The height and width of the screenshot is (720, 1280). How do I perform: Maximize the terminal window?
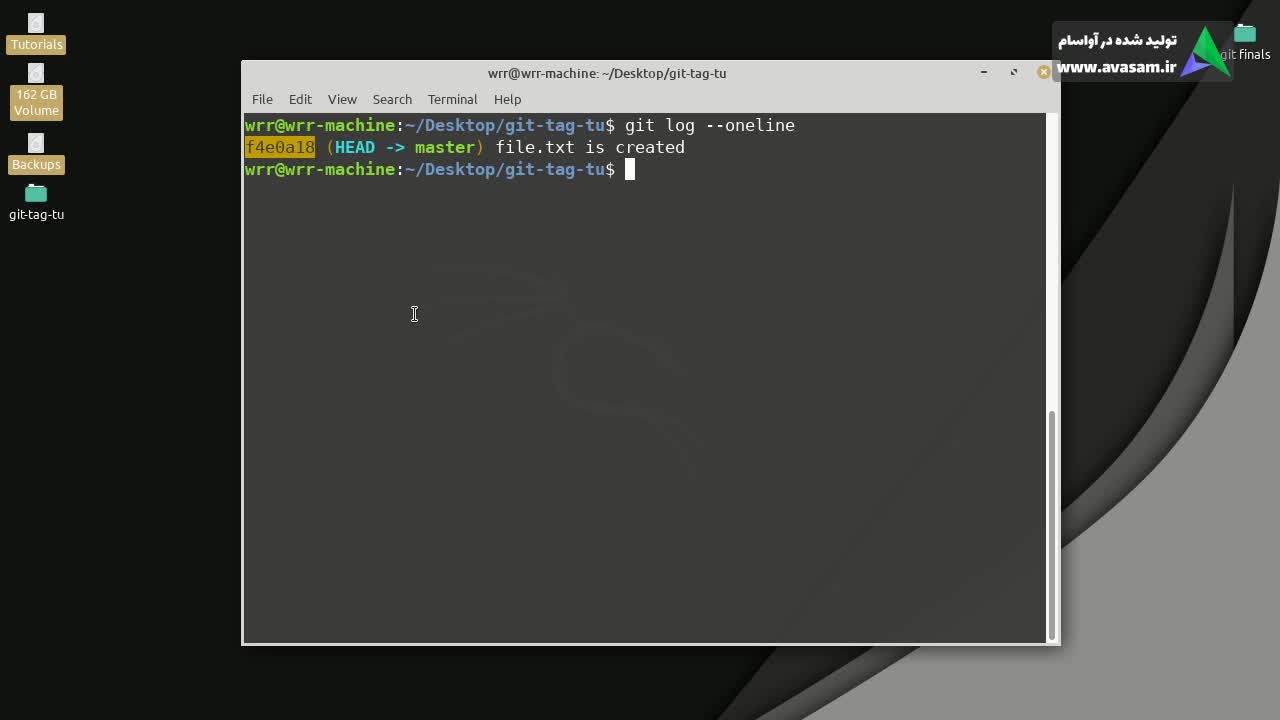point(1013,72)
